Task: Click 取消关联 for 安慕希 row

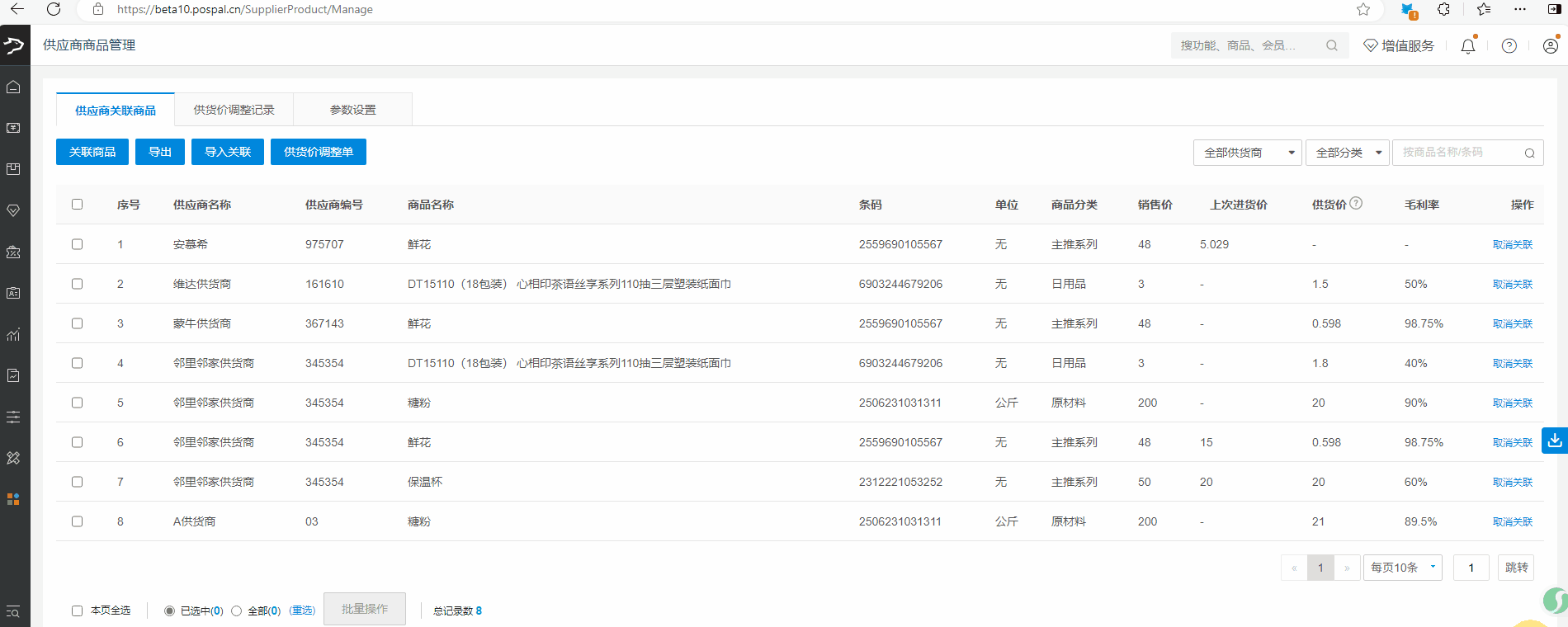Action: [1512, 244]
